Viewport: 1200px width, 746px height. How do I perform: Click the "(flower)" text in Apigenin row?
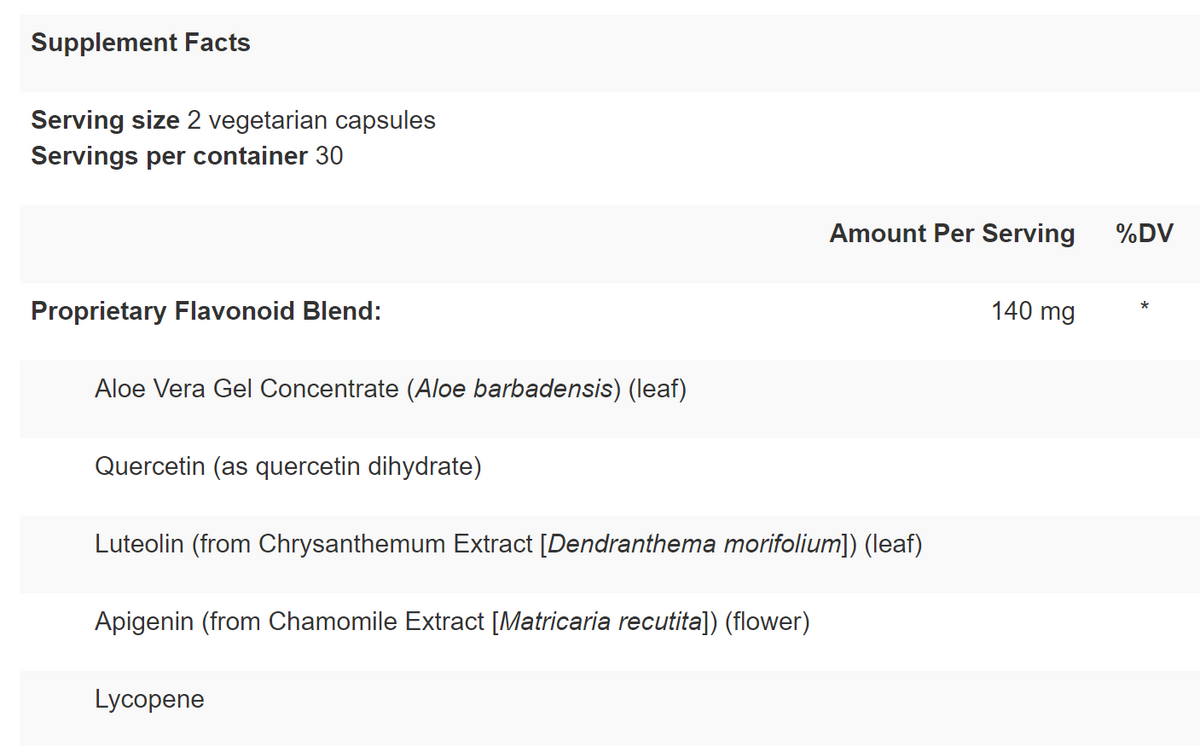click(767, 621)
